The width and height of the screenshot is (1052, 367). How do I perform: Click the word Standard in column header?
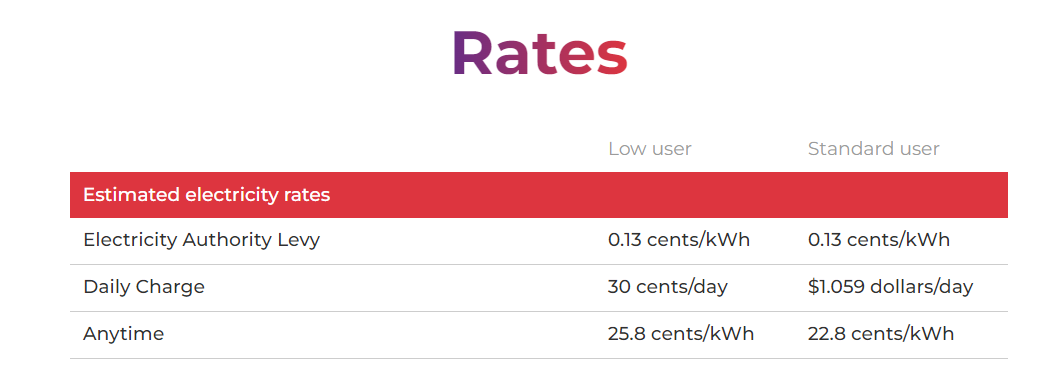[x=845, y=148]
